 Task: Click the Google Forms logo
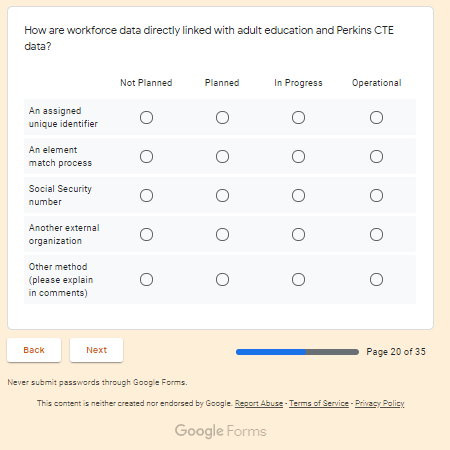click(221, 431)
